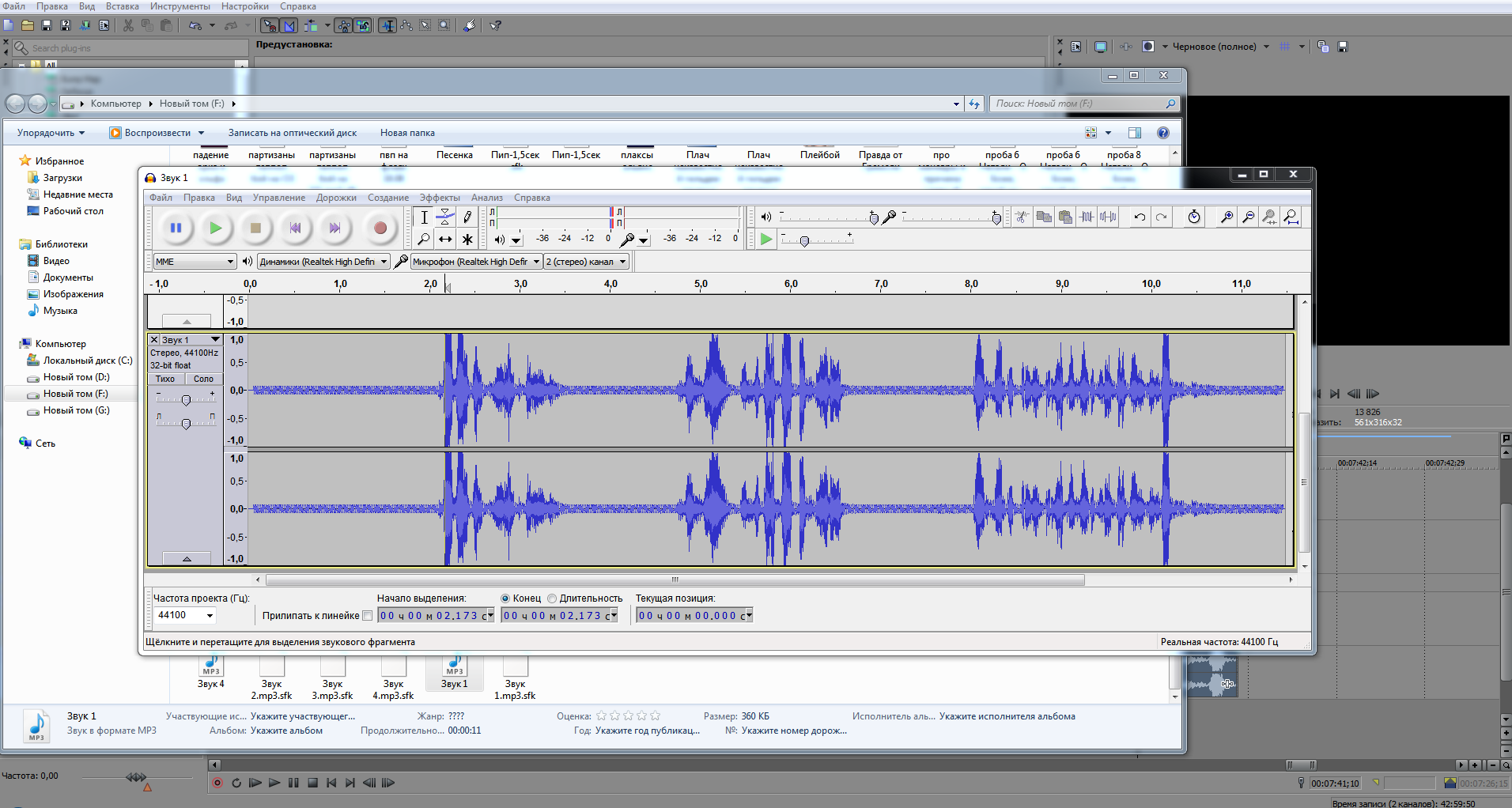Zoom out on the Audacity waveform
Screen dimensions: 1512x808
1248,217
